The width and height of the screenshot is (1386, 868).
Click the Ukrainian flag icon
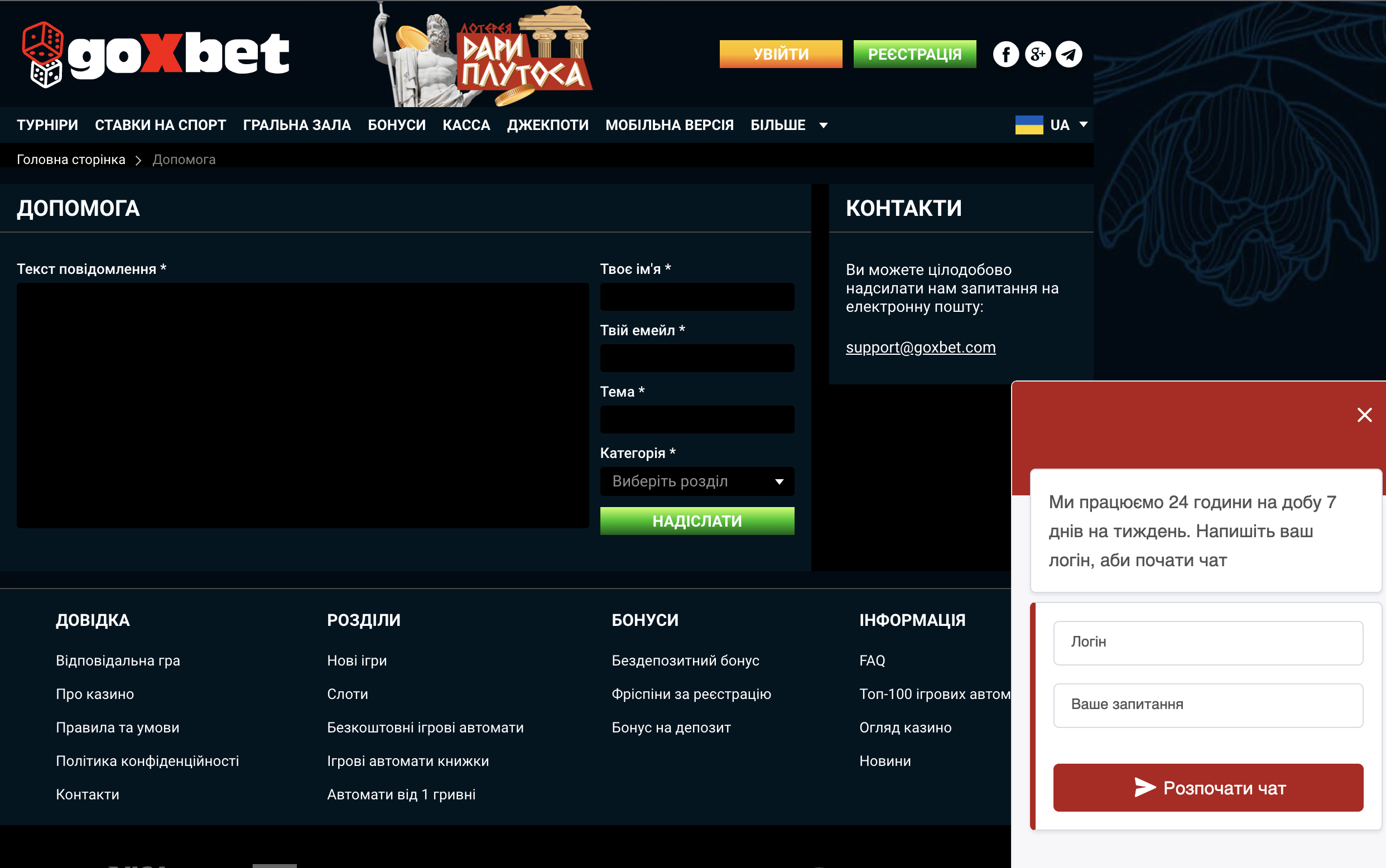tap(1029, 125)
